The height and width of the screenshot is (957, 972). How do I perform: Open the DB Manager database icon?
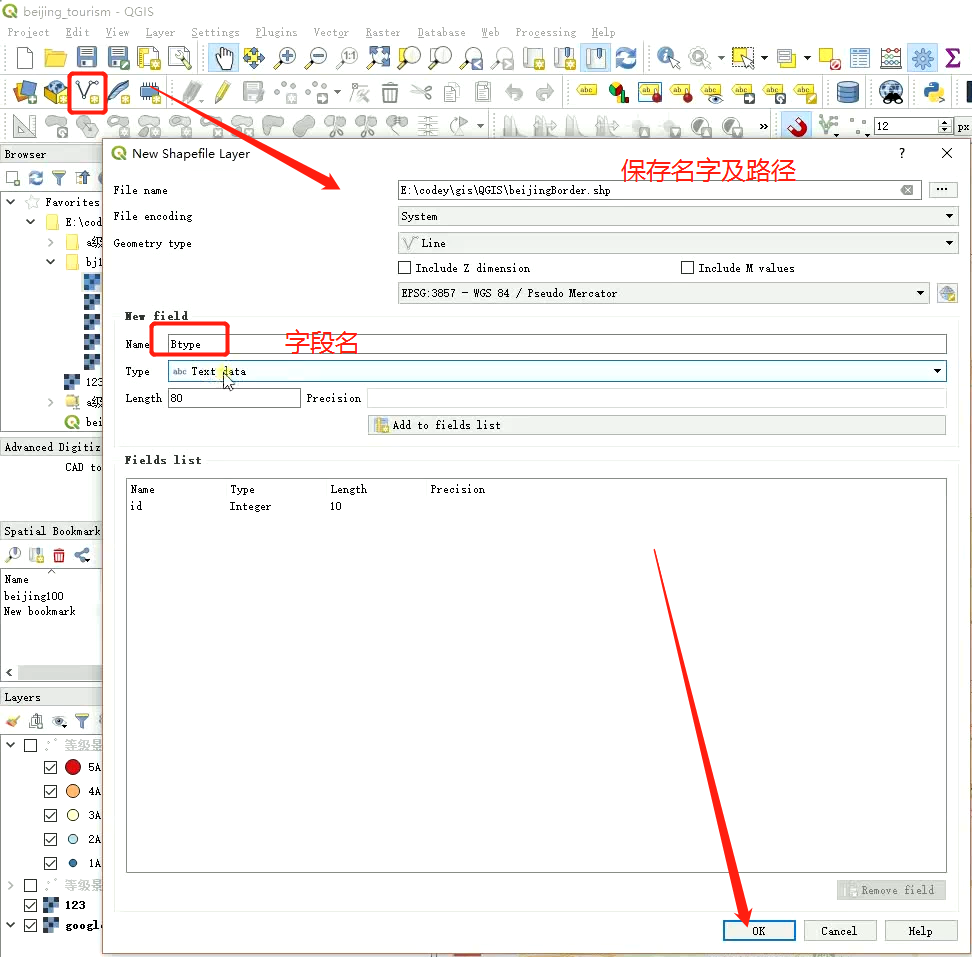coord(847,92)
